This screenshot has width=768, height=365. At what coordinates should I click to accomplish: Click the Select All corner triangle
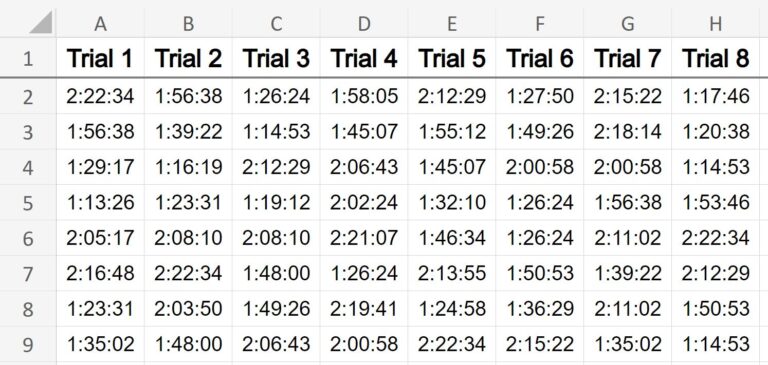tap(41, 23)
